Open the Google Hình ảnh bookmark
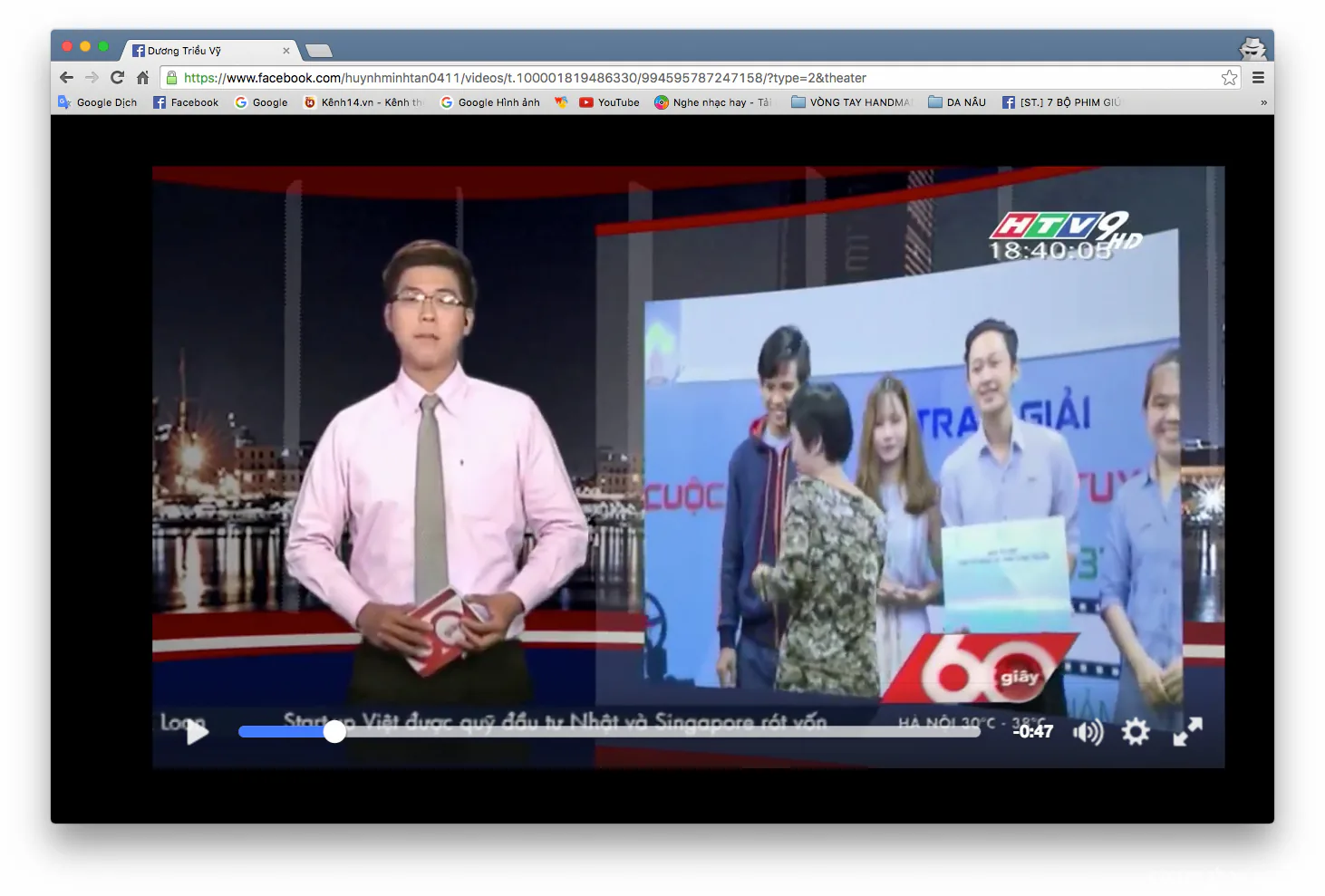 tap(489, 102)
